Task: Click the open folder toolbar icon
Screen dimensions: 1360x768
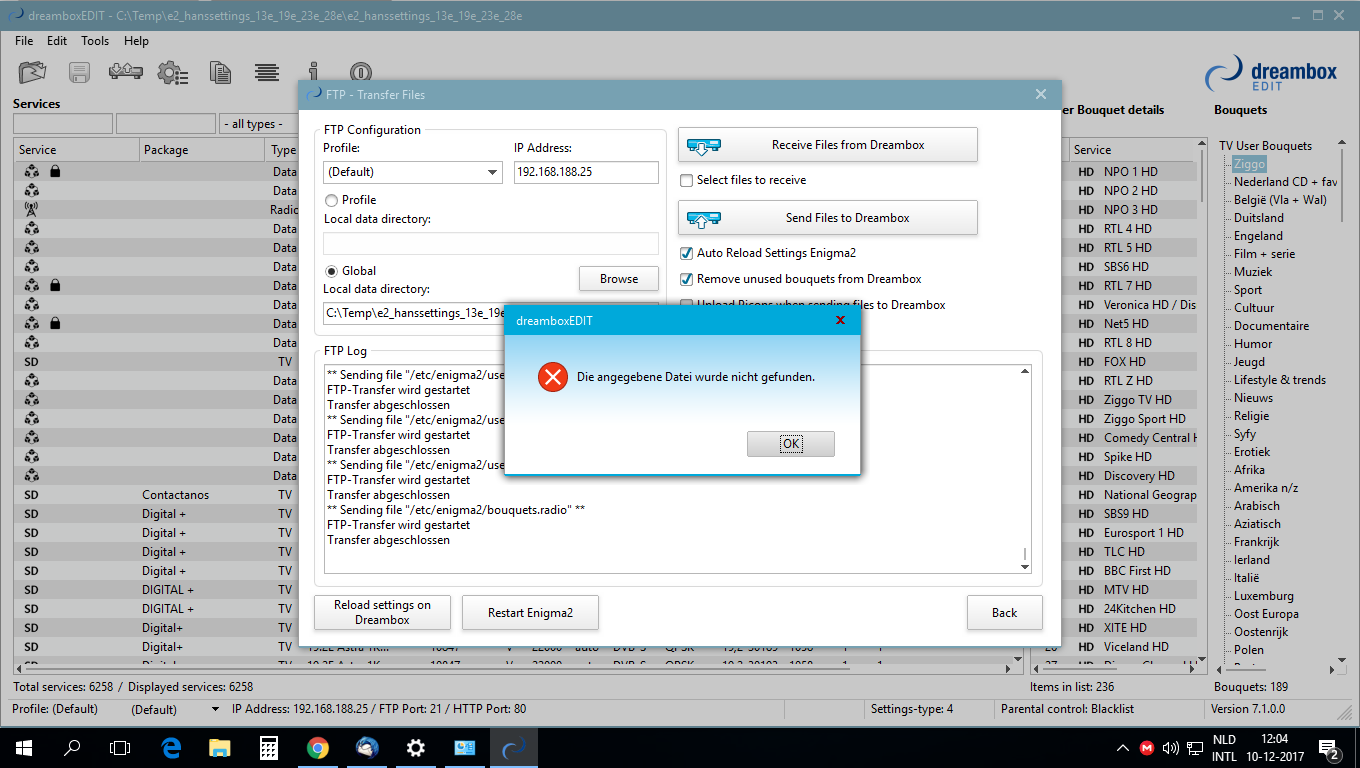Action: (x=33, y=73)
